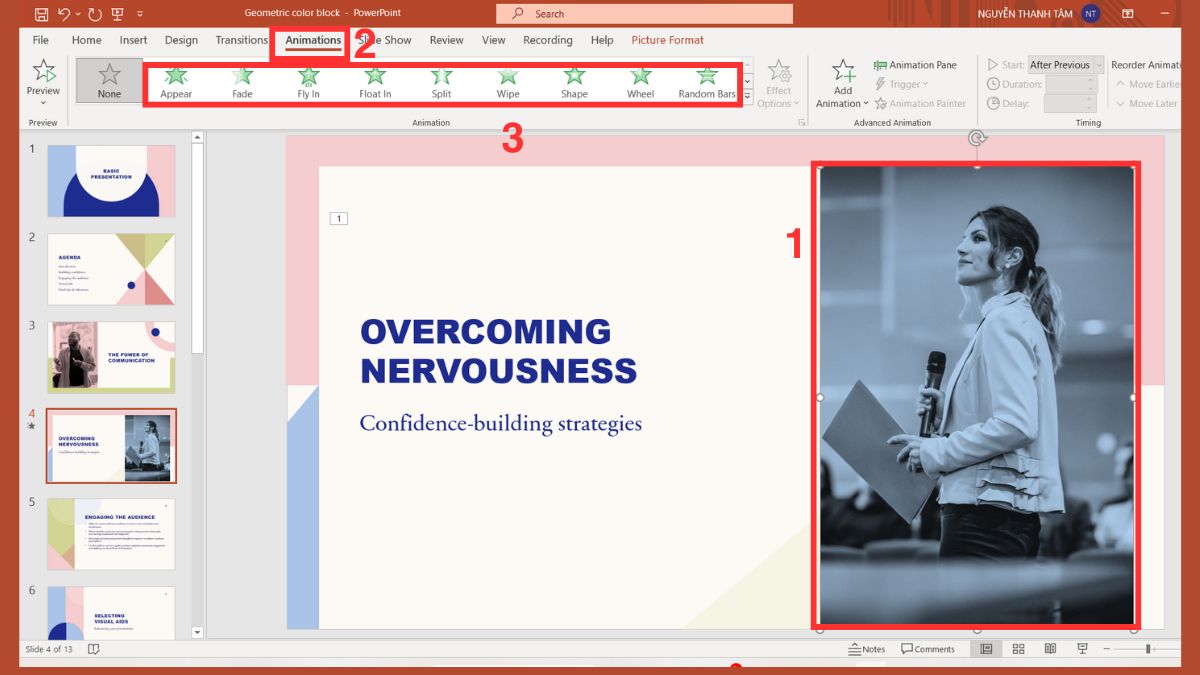1200x675 pixels.
Task: Expand the animation gallery with More arrow
Action: (x=746, y=97)
